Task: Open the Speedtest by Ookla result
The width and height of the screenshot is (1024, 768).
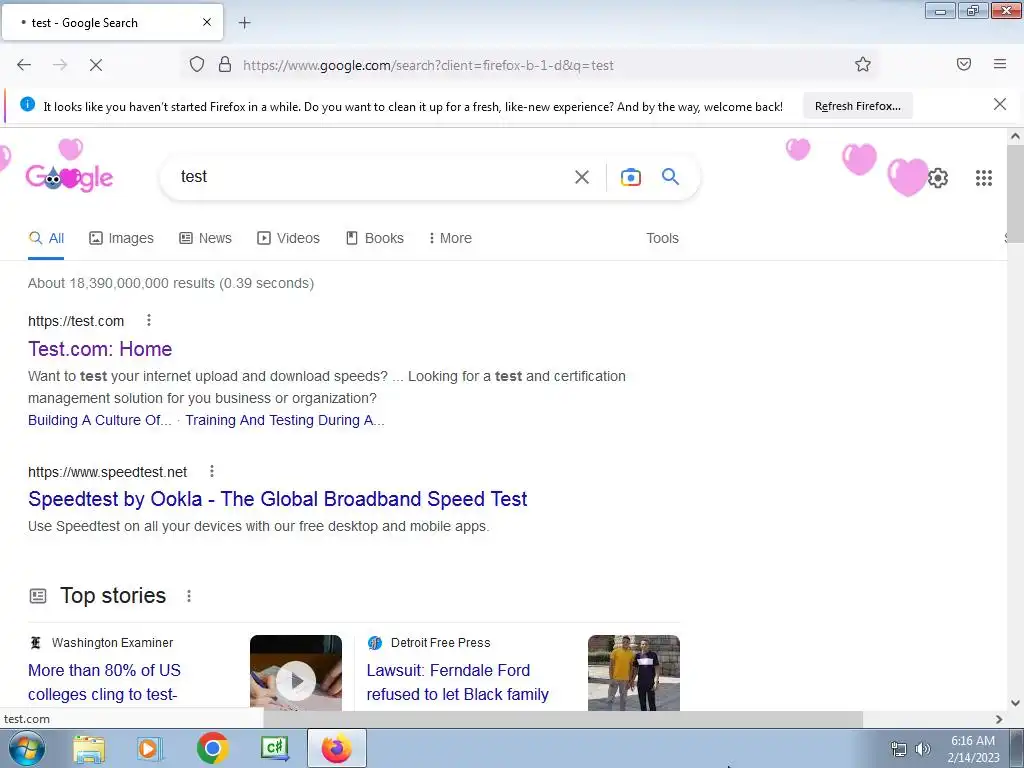Action: (x=278, y=499)
